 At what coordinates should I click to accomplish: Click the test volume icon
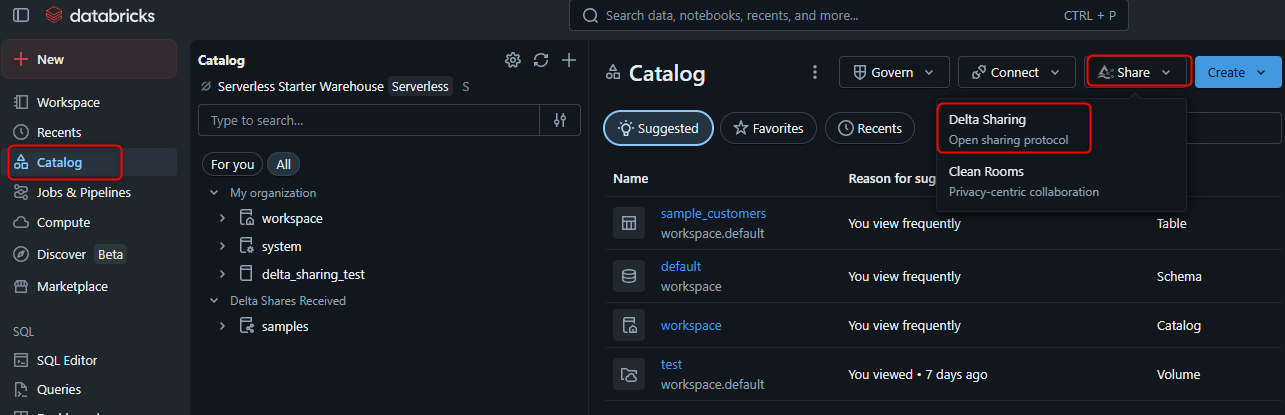[x=629, y=375]
